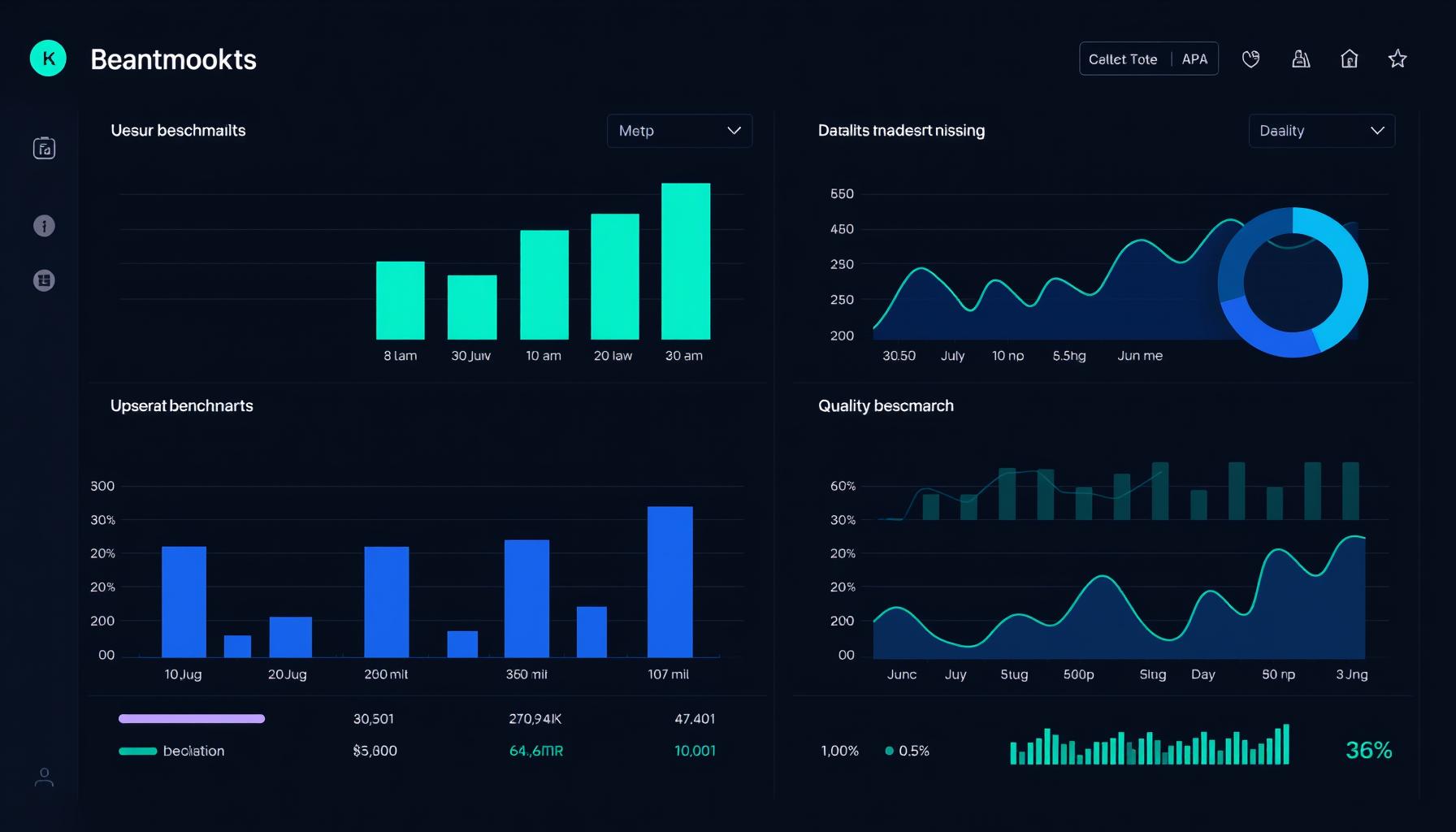This screenshot has height=832, width=1456.
Task: Go to home via house icon
Action: click(1349, 58)
